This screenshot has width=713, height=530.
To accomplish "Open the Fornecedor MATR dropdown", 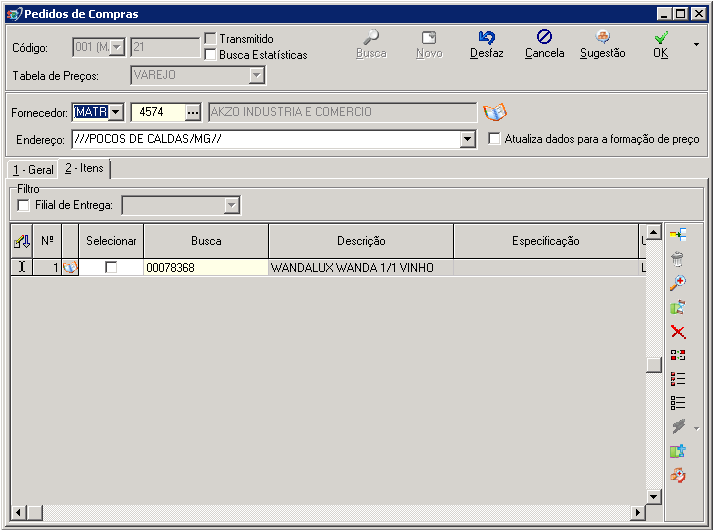I will click(x=116, y=112).
